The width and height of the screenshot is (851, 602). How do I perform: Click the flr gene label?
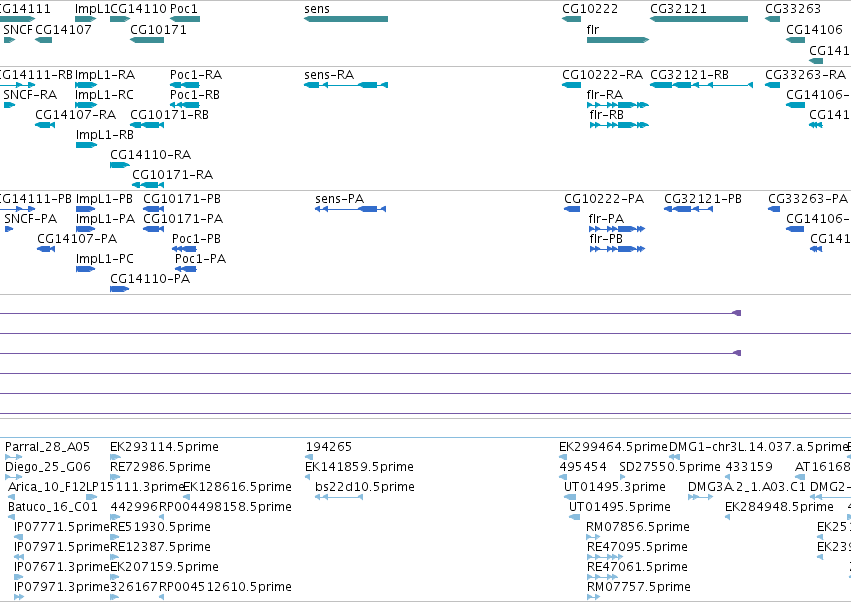point(593,29)
